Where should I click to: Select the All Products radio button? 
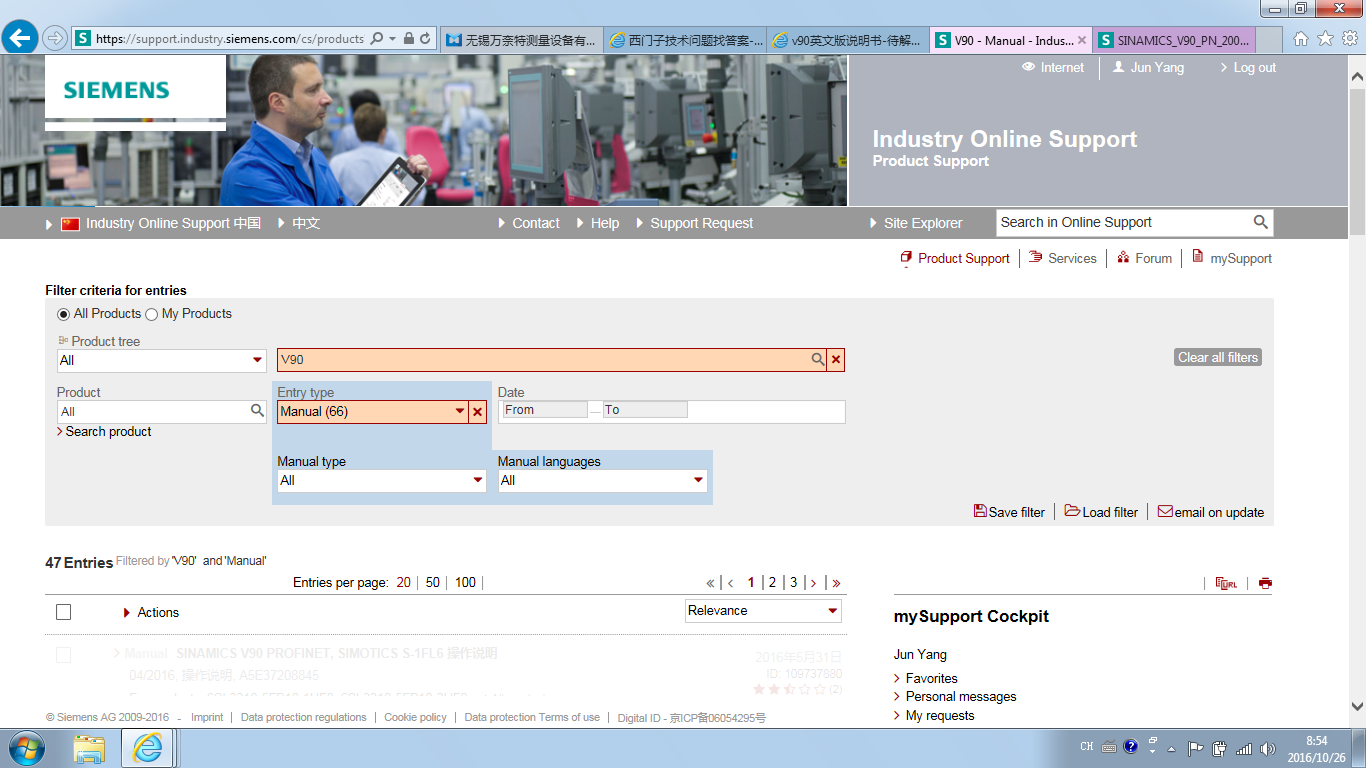(64, 314)
